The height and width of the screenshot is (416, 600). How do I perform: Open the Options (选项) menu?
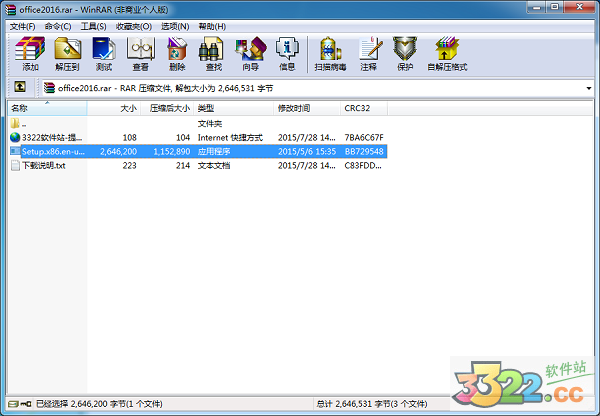click(x=175, y=26)
